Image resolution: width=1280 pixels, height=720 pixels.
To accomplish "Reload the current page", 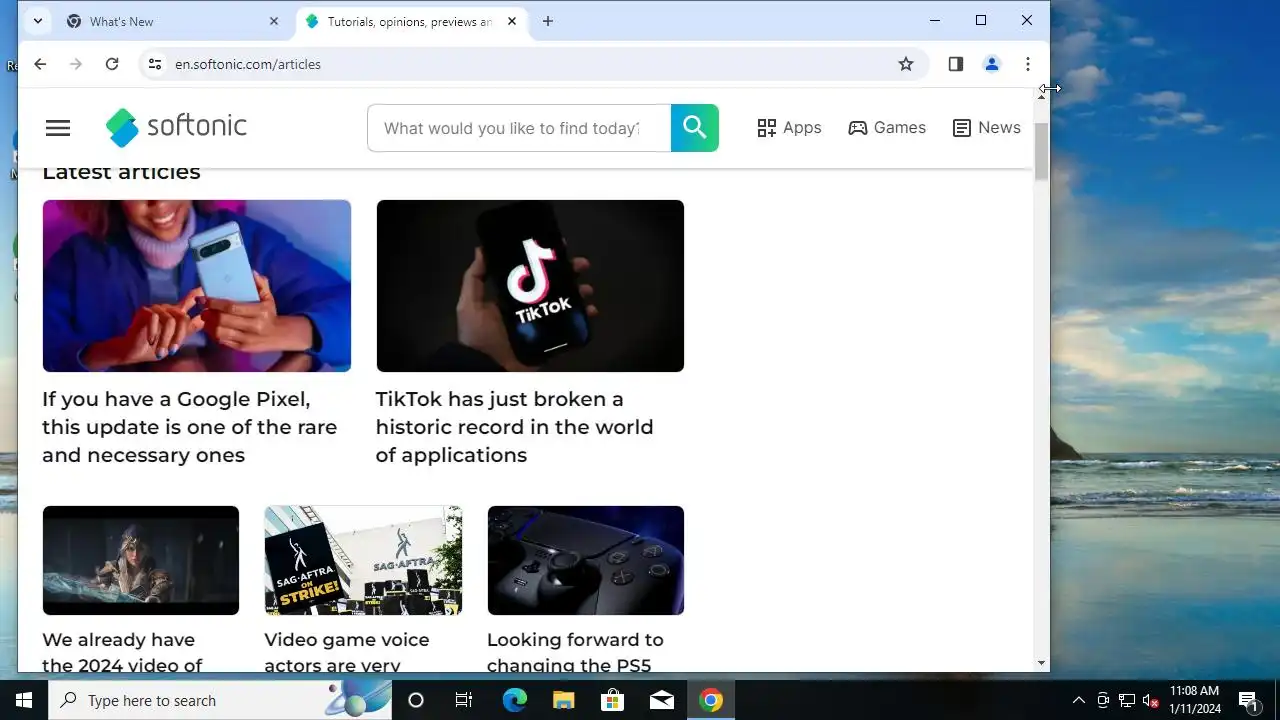I will click(x=112, y=64).
